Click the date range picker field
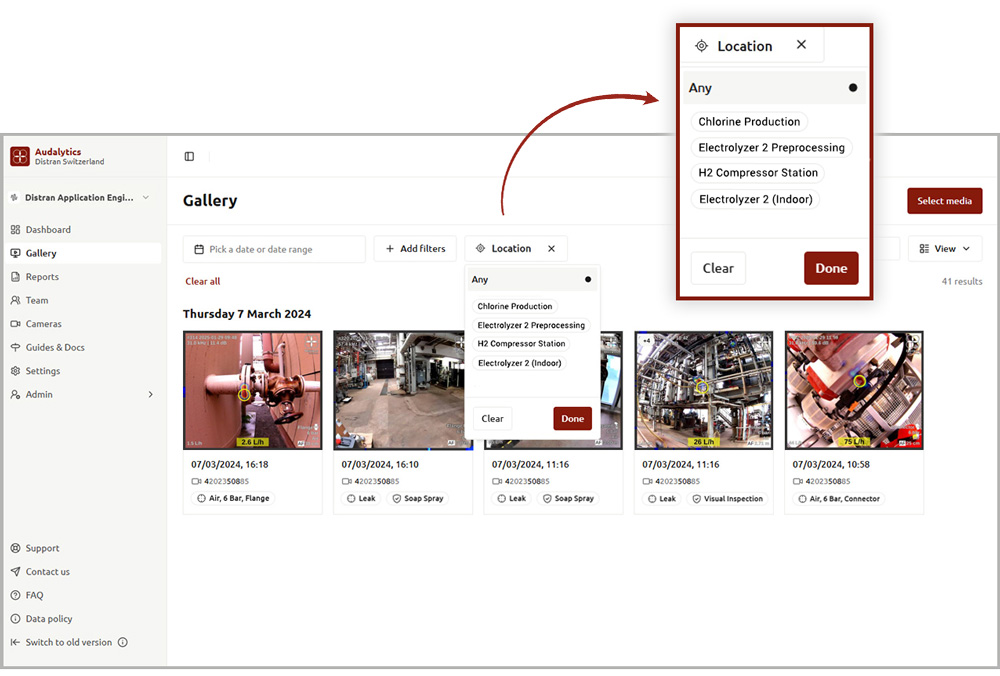The height and width of the screenshot is (676, 1000). click(274, 249)
